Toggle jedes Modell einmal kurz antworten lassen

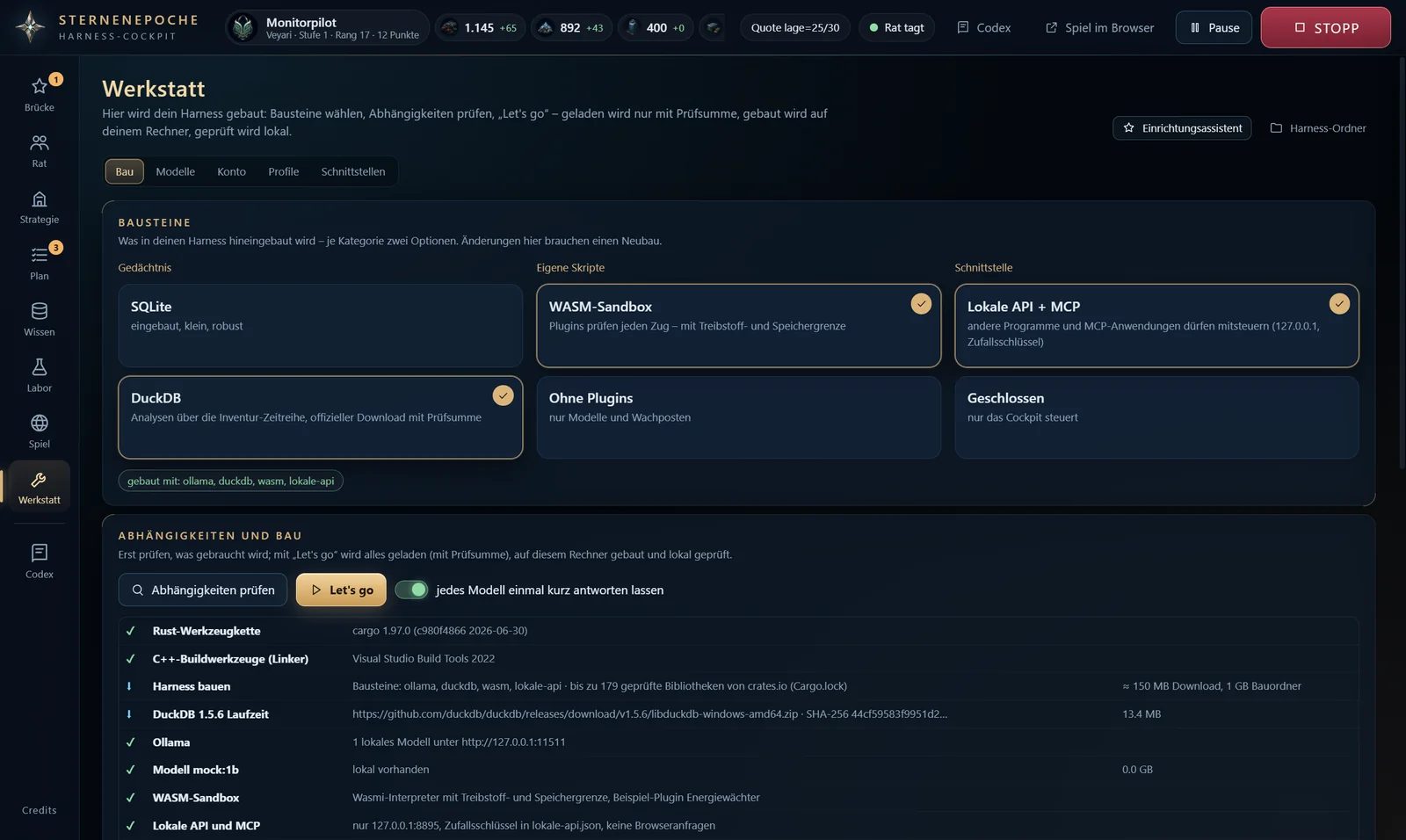pyautogui.click(x=411, y=590)
